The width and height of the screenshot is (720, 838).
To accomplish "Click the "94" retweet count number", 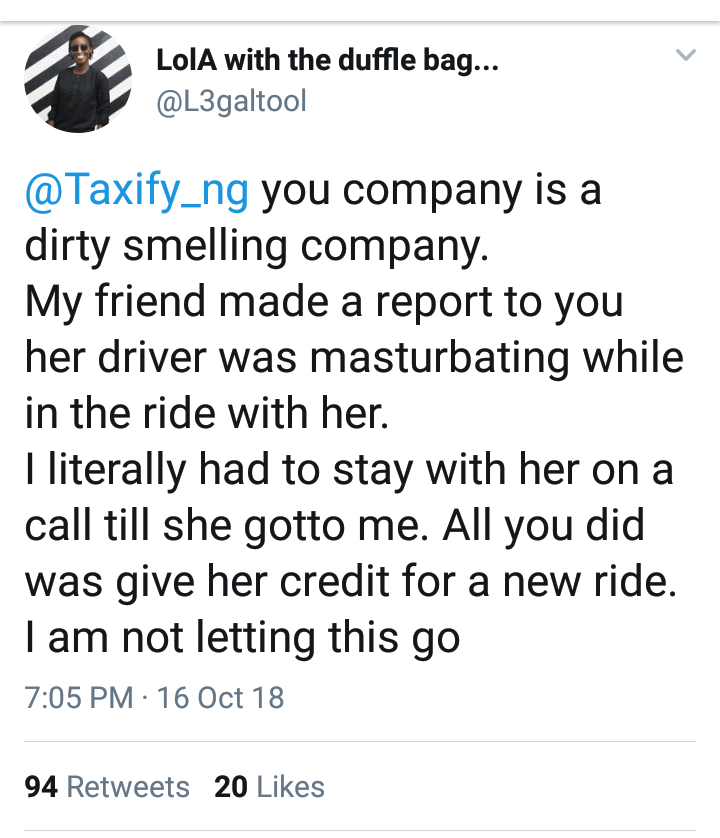I will 41,787.
